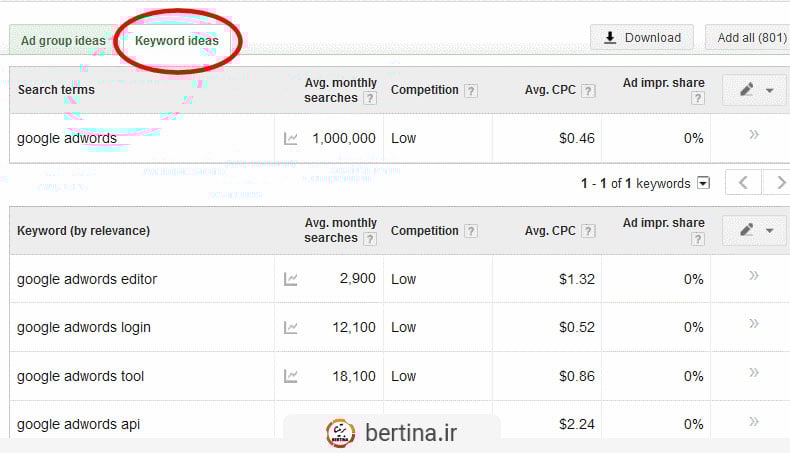Add google adwords login to plan arrow
The height and width of the screenshot is (453, 790).
click(x=754, y=323)
